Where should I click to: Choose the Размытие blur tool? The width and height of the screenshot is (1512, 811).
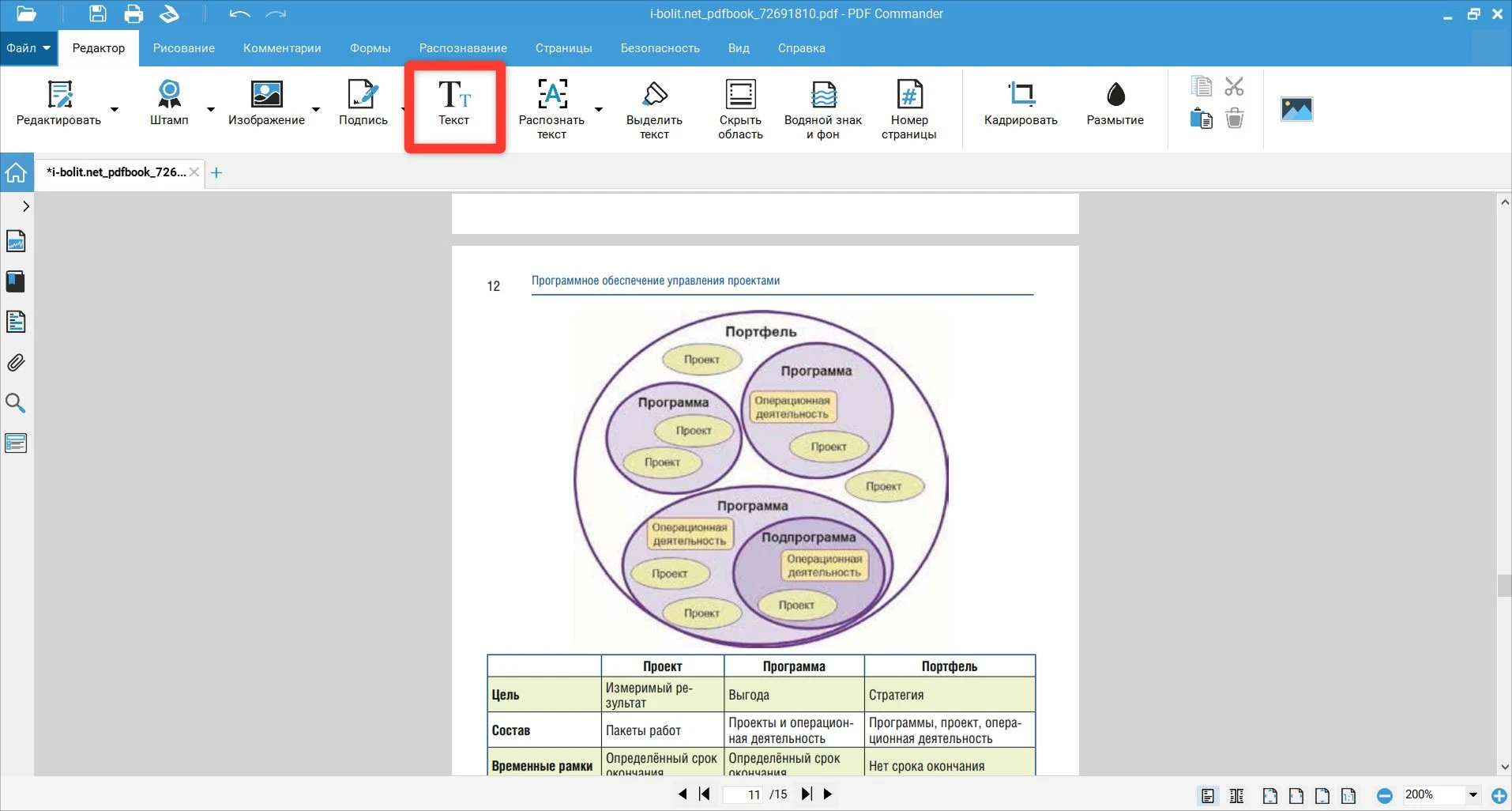coord(1115,104)
